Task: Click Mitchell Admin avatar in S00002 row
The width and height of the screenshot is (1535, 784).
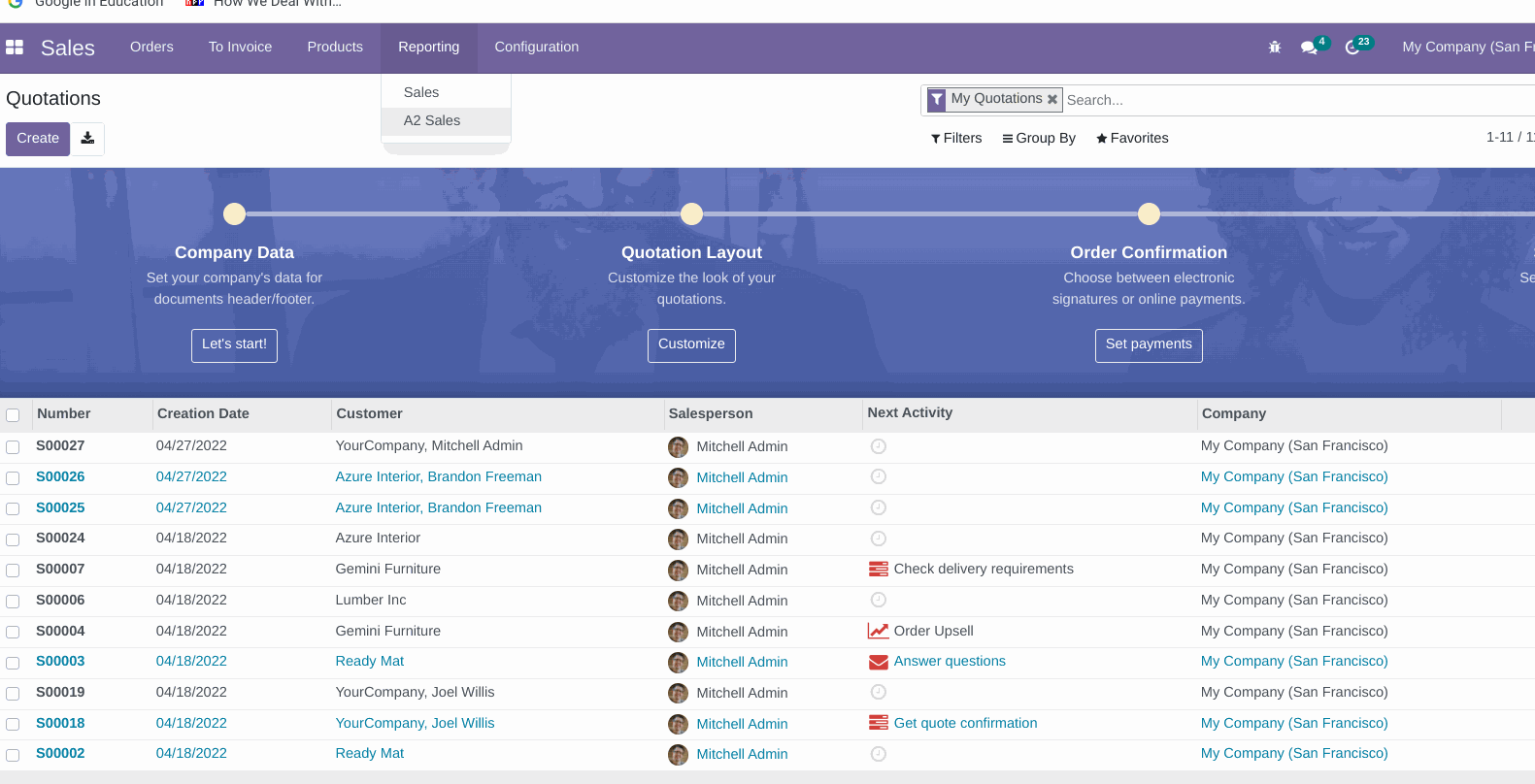Action: (x=679, y=754)
